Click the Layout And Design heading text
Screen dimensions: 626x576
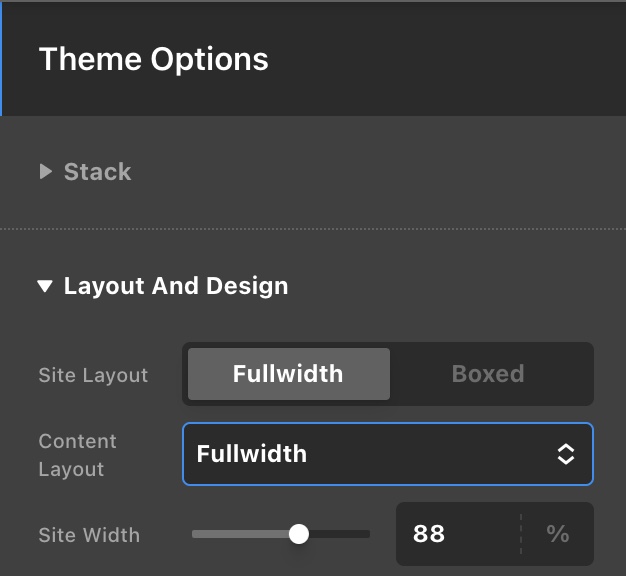(176, 286)
